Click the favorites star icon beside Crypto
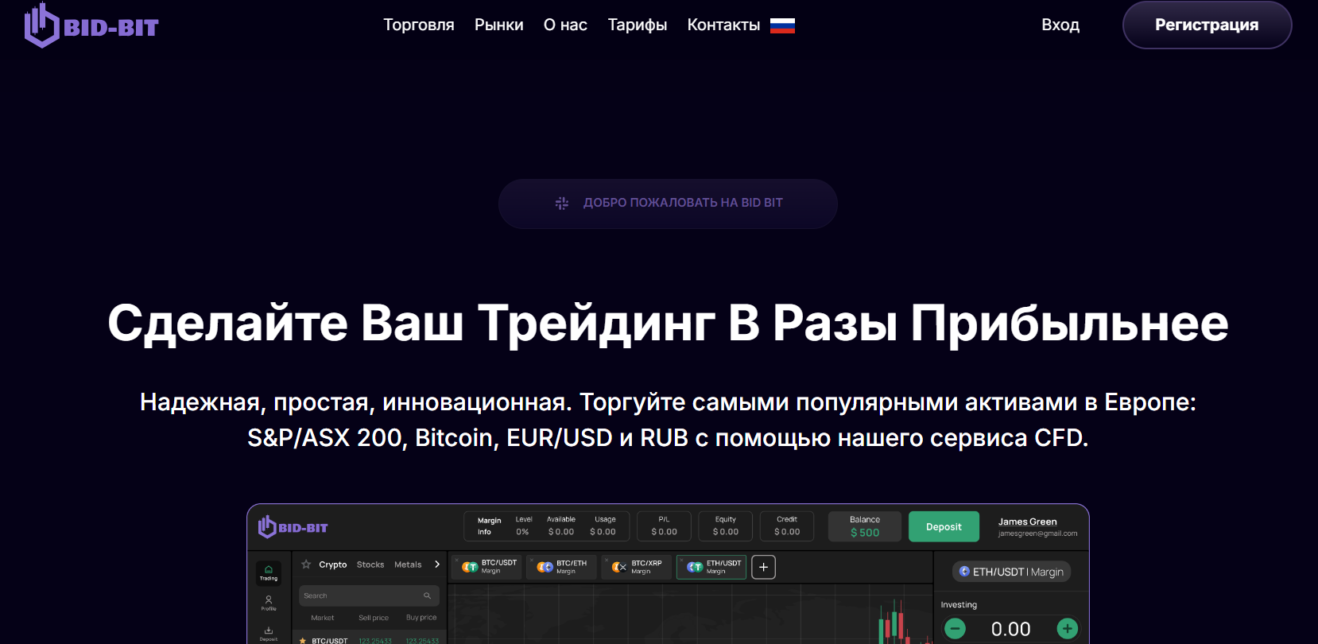The width and height of the screenshot is (1318, 644). pyautogui.click(x=306, y=565)
